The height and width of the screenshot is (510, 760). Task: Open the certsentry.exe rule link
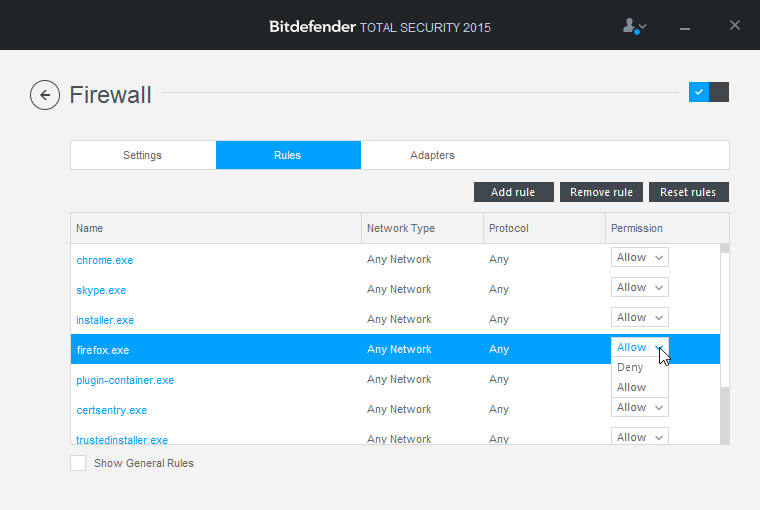(x=111, y=411)
